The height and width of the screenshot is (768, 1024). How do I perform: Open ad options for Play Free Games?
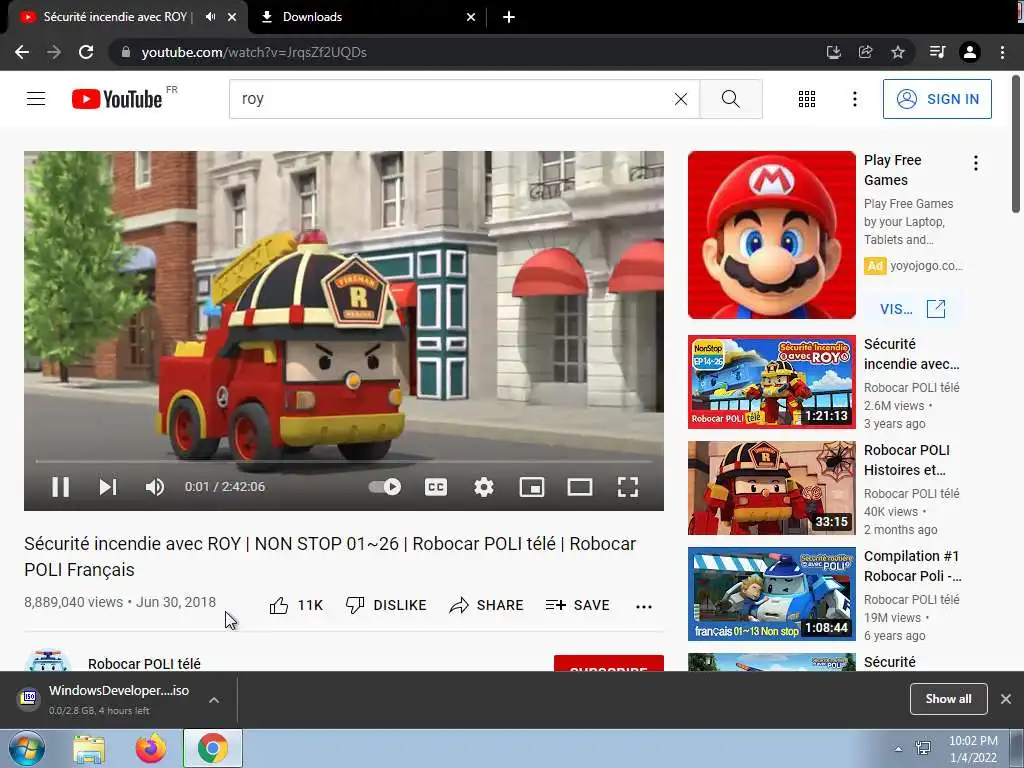point(976,163)
